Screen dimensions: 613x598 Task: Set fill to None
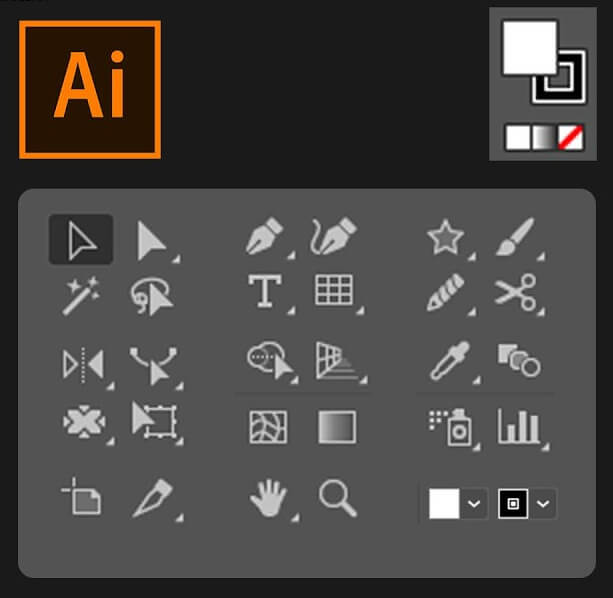(x=570, y=138)
